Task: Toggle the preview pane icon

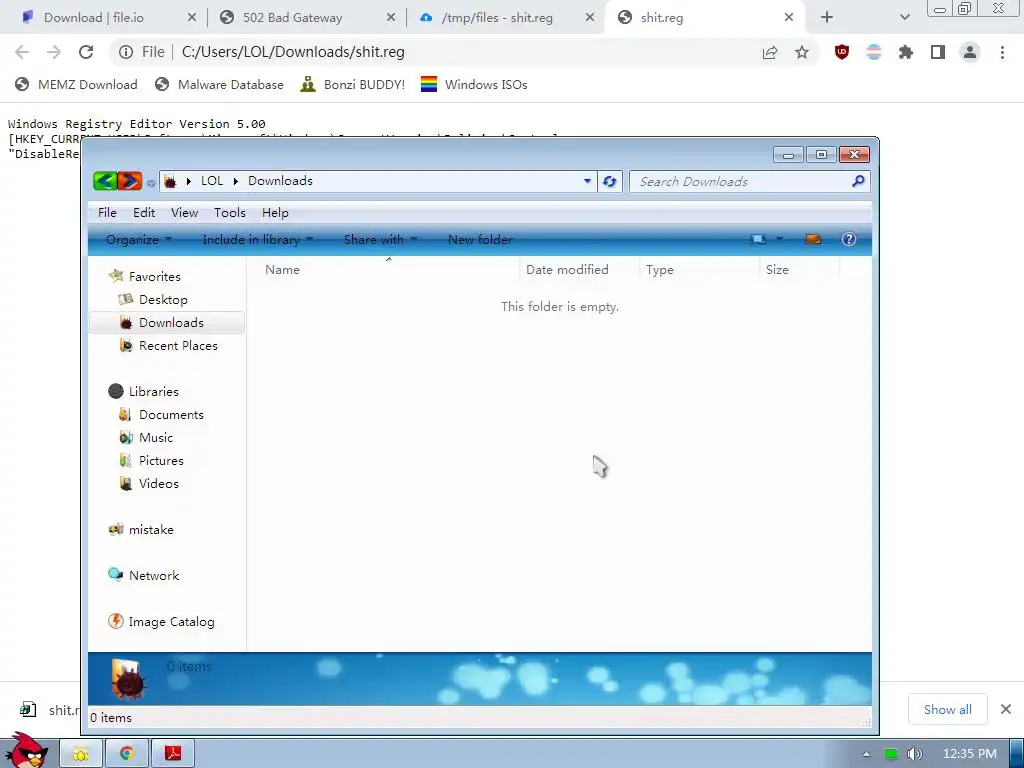Action: (812, 239)
